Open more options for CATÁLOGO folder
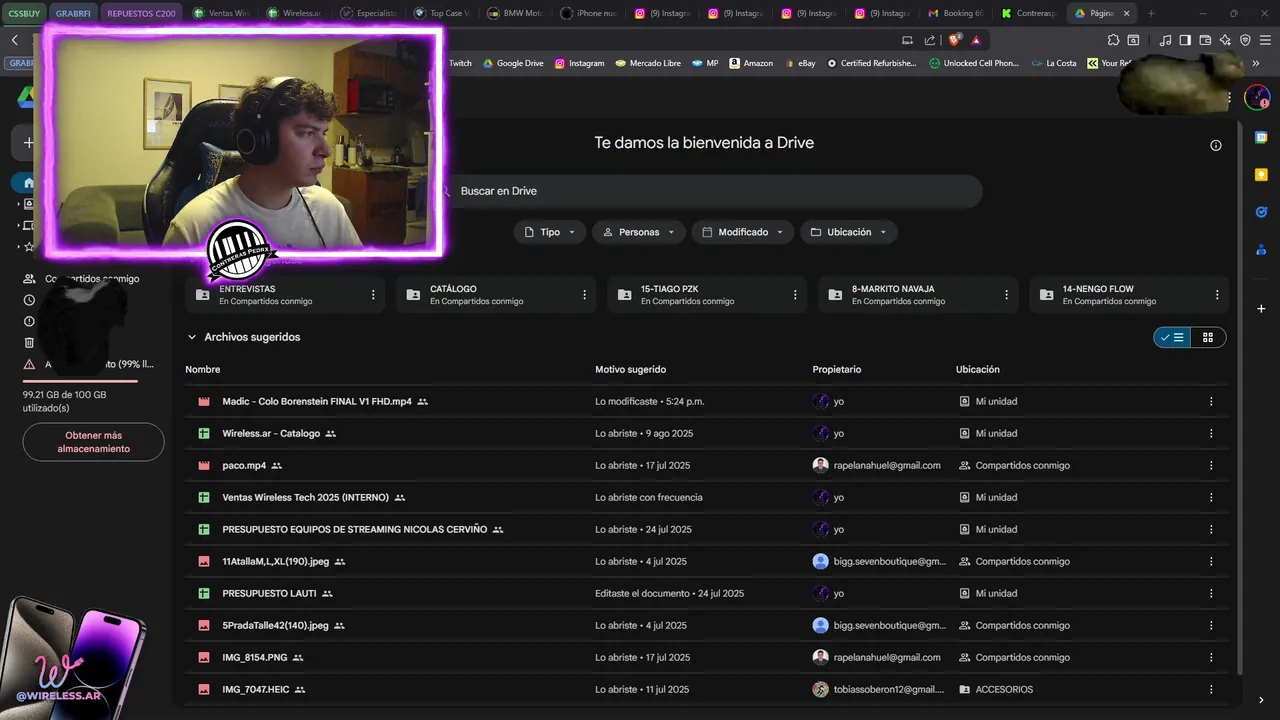Screen dimensions: 1280x720 pyautogui.click(x=584, y=295)
